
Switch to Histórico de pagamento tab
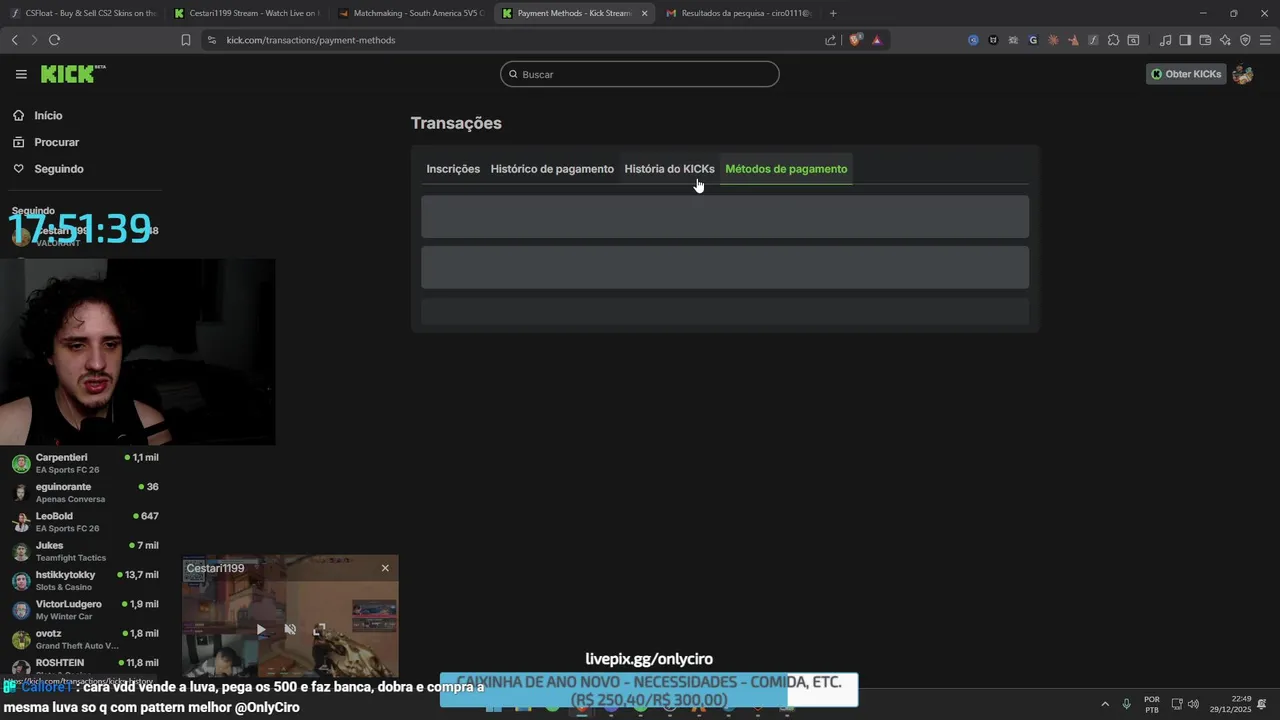pyautogui.click(x=552, y=169)
